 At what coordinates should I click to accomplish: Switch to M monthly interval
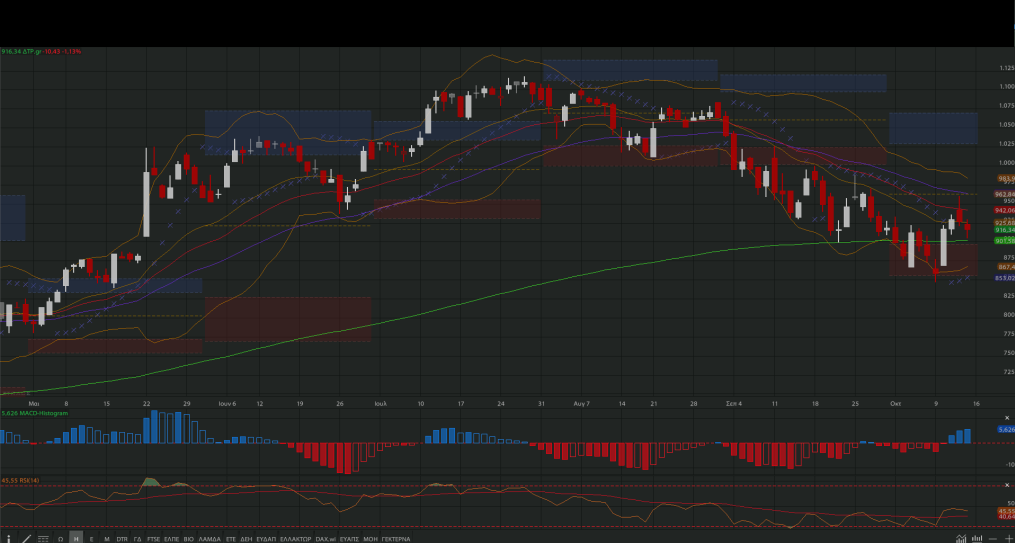(x=107, y=538)
